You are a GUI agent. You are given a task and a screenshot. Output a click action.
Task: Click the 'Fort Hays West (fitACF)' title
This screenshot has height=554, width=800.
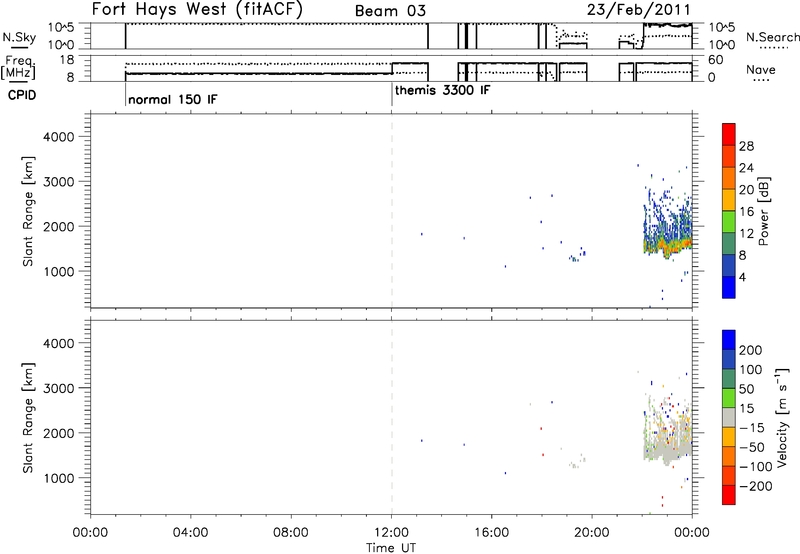[197, 9]
